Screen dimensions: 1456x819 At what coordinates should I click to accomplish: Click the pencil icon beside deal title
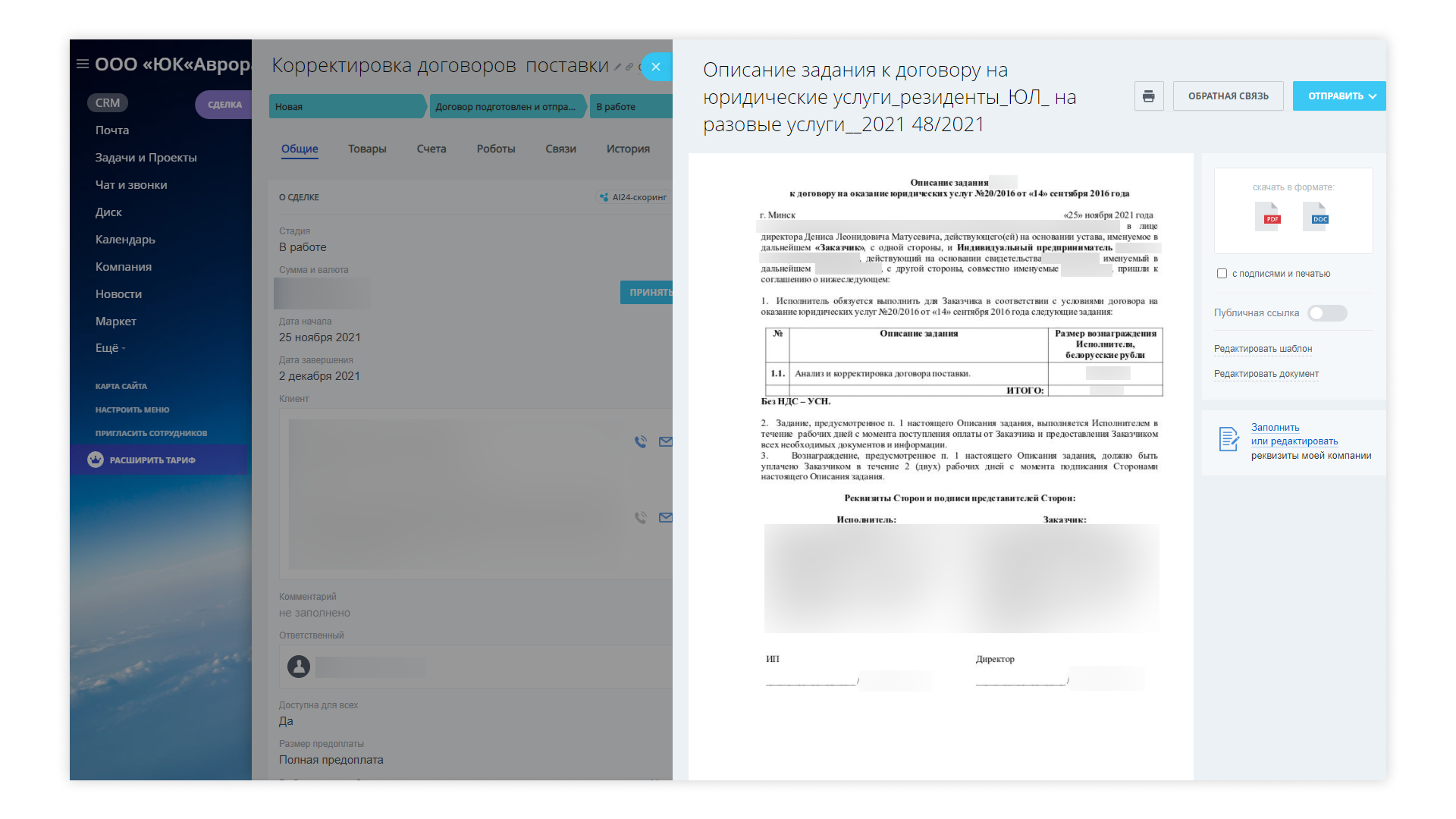point(618,67)
